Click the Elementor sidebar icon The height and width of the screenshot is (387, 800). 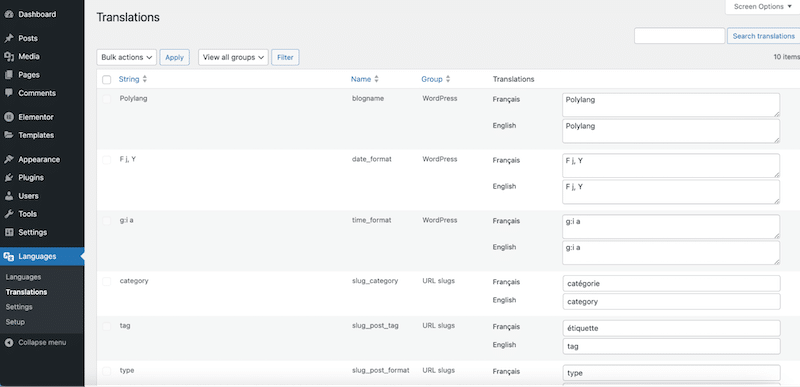point(9,117)
